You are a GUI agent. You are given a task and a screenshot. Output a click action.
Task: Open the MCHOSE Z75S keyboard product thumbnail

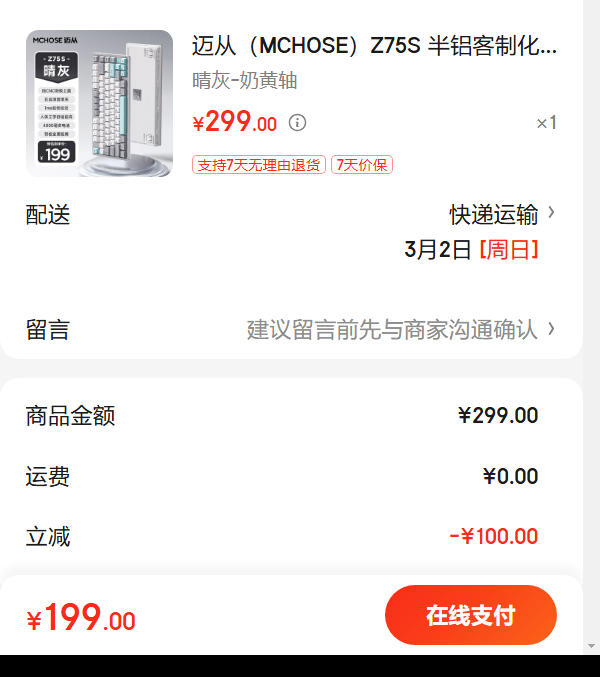99,103
